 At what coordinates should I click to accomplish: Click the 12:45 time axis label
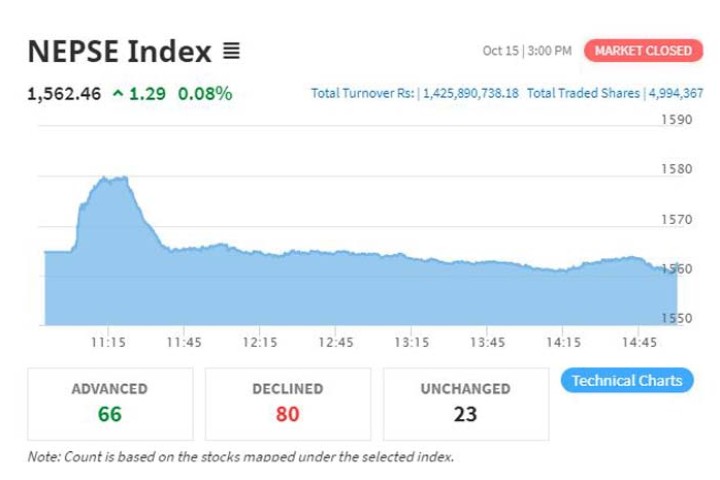click(x=335, y=342)
